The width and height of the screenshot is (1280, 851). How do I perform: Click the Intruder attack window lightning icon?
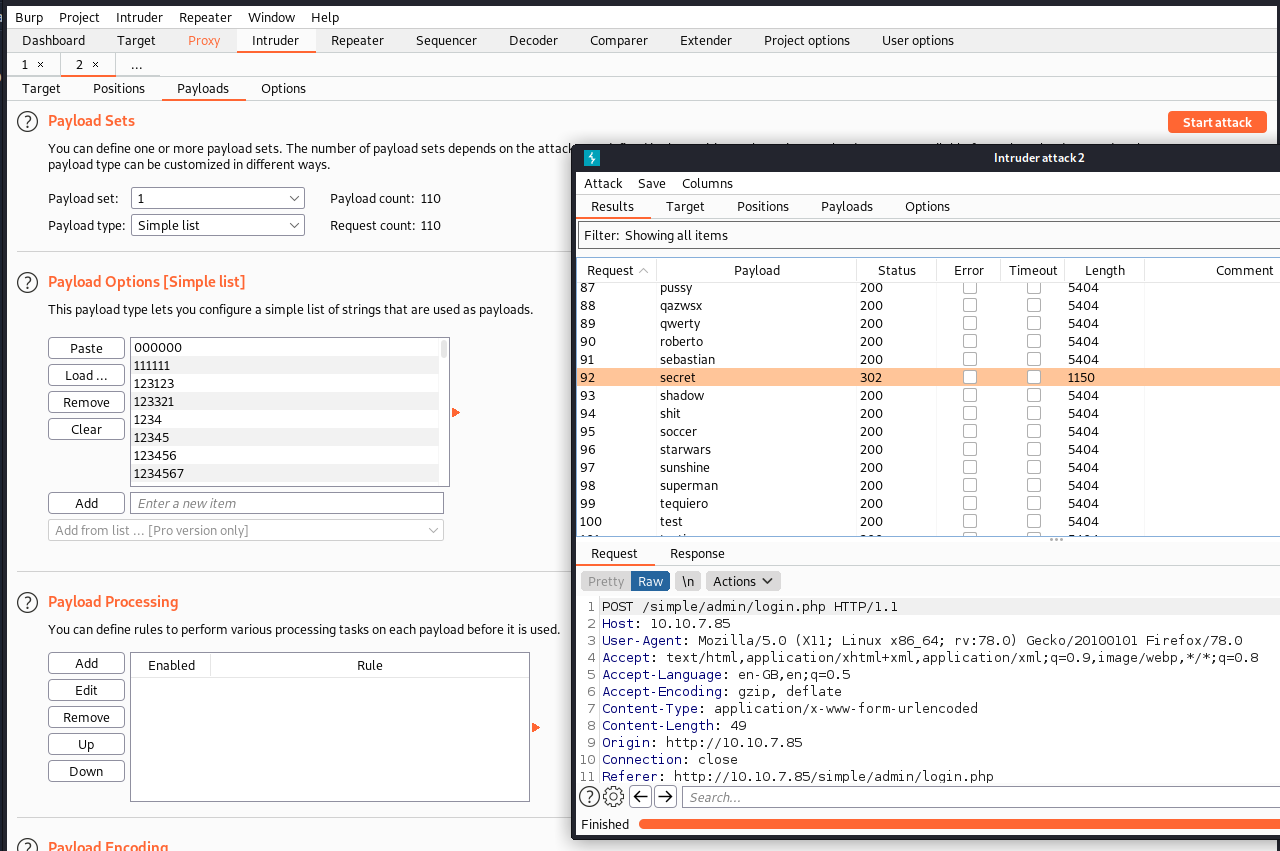pos(591,158)
